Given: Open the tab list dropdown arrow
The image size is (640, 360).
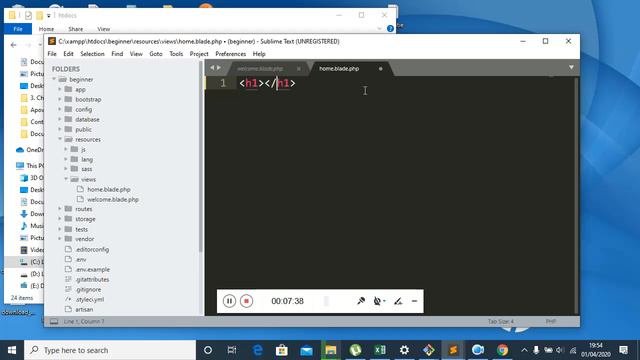Looking at the screenshot, I should (571, 67).
